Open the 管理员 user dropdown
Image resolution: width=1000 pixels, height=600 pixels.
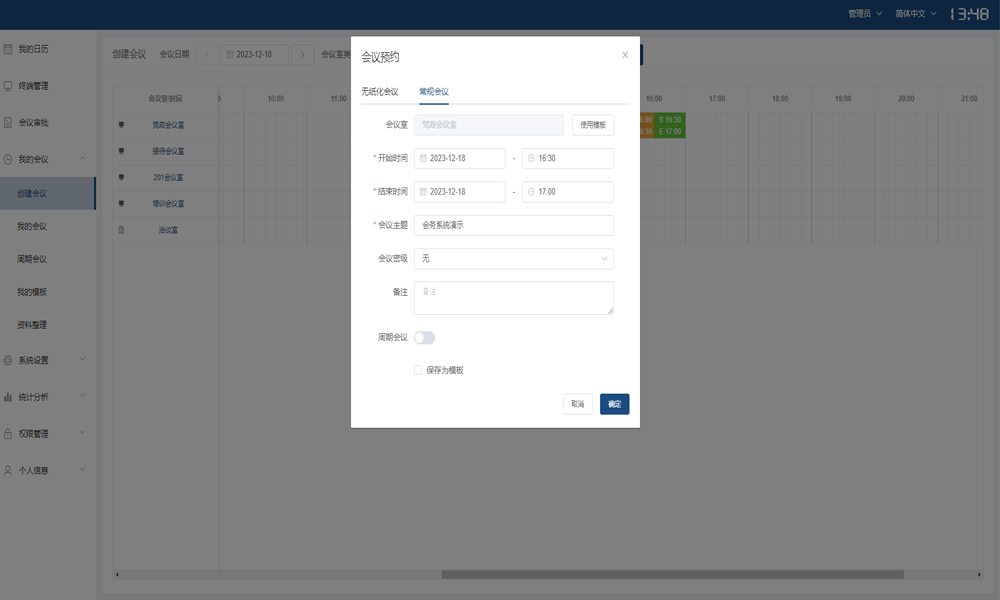[x=864, y=14]
